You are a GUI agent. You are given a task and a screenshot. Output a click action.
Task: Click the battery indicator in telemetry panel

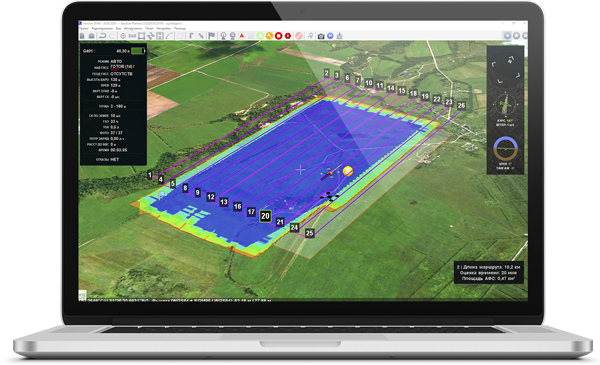[138, 51]
